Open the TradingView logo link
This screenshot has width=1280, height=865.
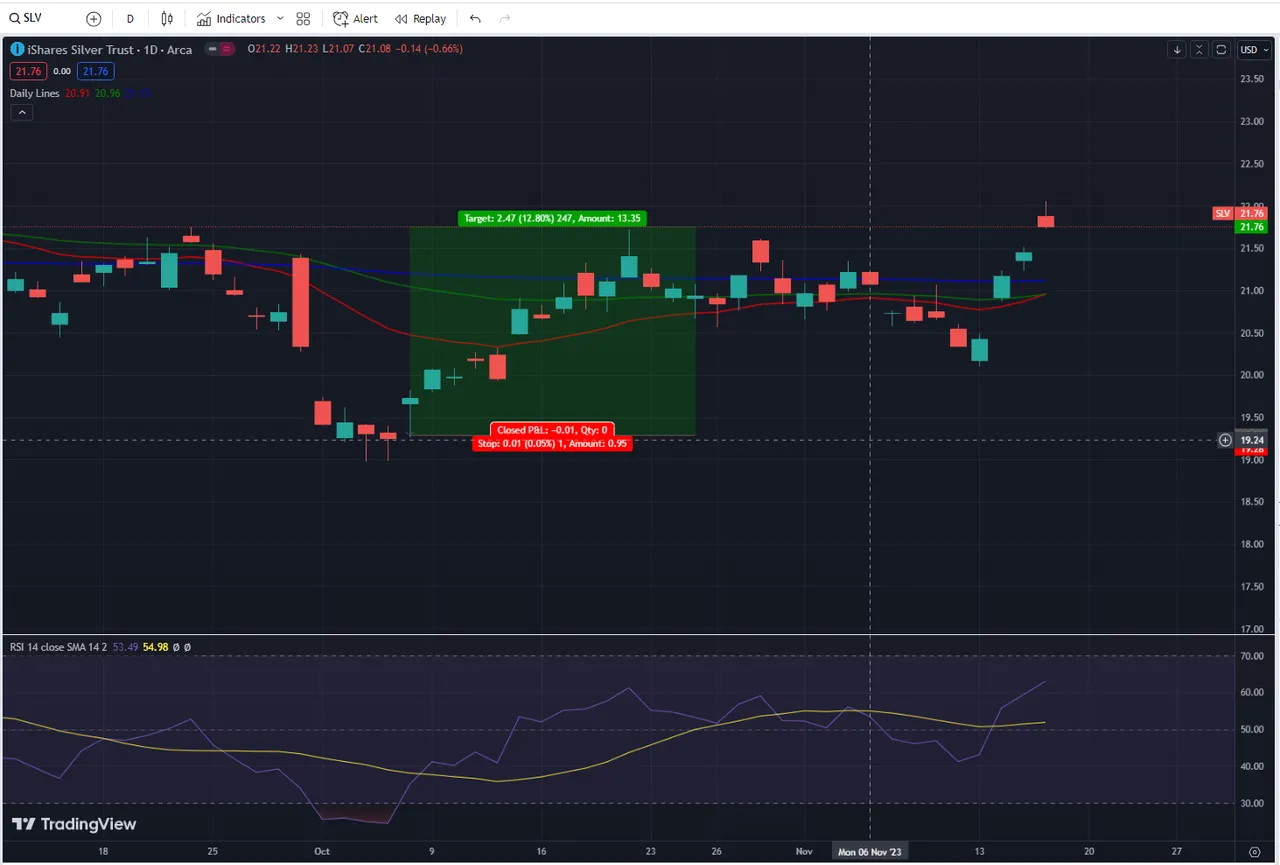click(x=74, y=824)
